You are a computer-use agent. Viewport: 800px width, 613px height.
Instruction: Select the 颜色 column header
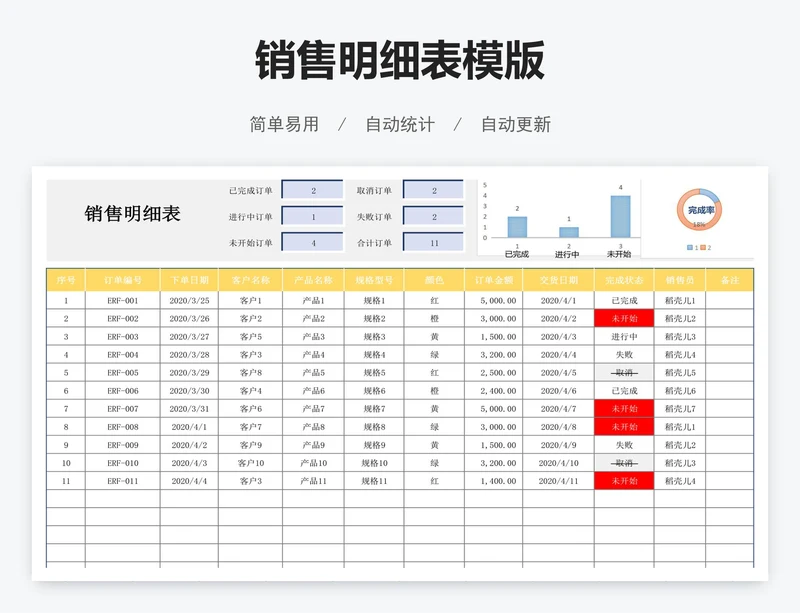[x=434, y=280]
